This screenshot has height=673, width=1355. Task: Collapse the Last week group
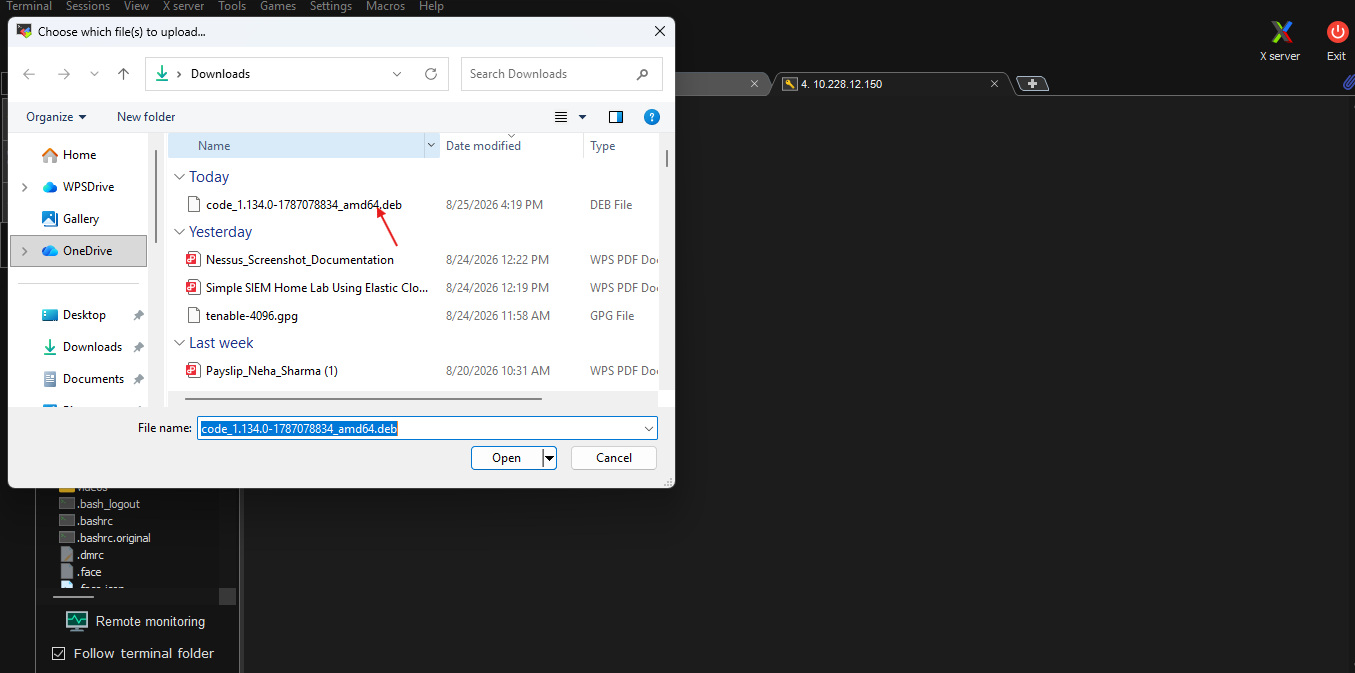(x=180, y=343)
